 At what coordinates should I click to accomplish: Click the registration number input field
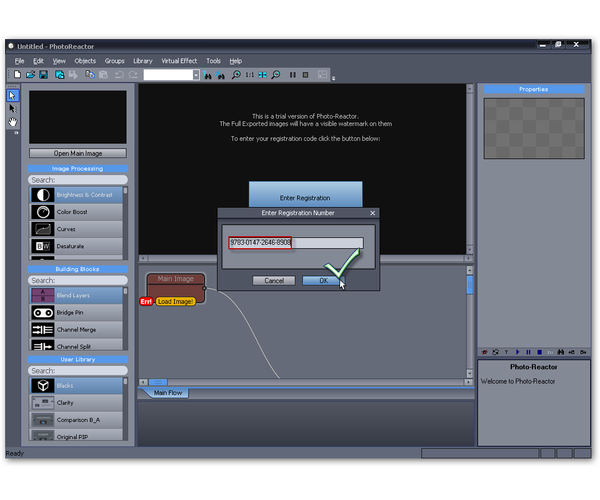tap(296, 243)
